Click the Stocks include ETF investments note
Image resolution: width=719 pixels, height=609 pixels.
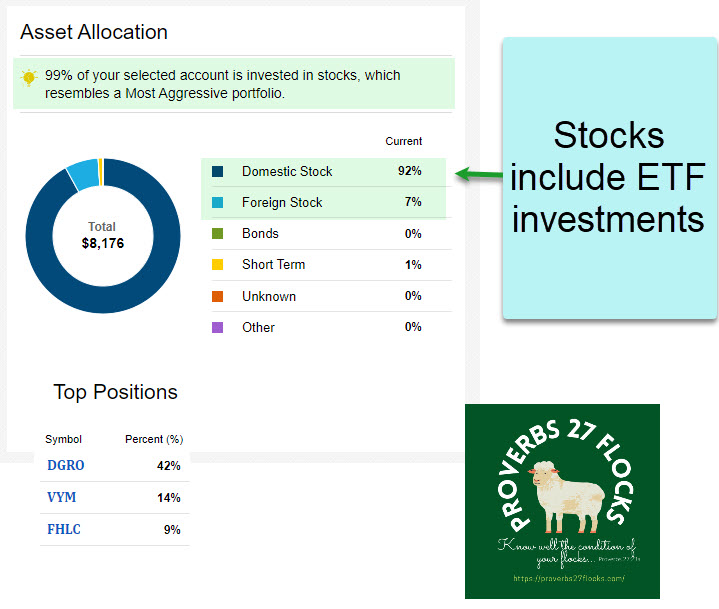click(x=608, y=177)
